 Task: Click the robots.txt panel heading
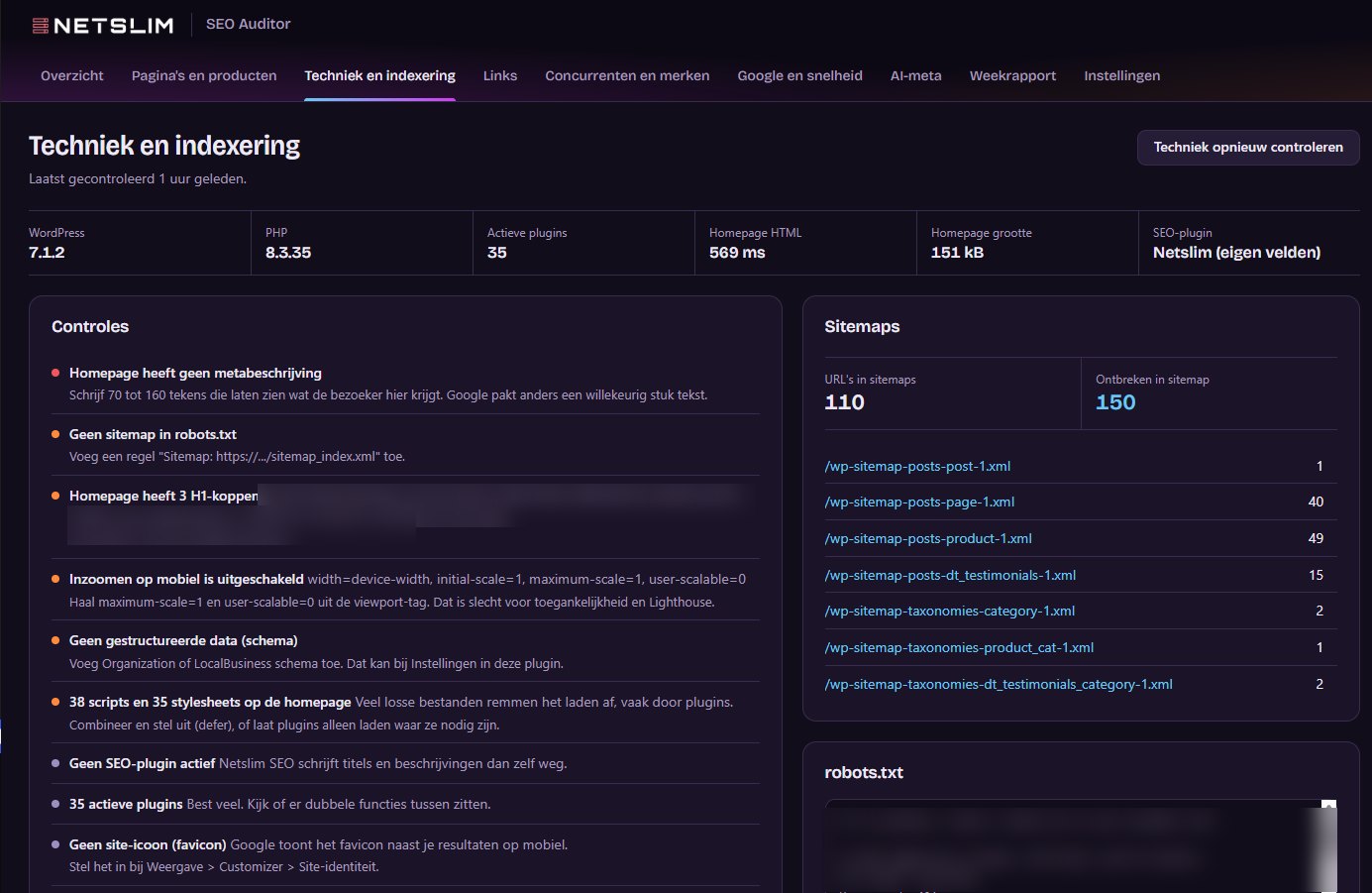864,772
